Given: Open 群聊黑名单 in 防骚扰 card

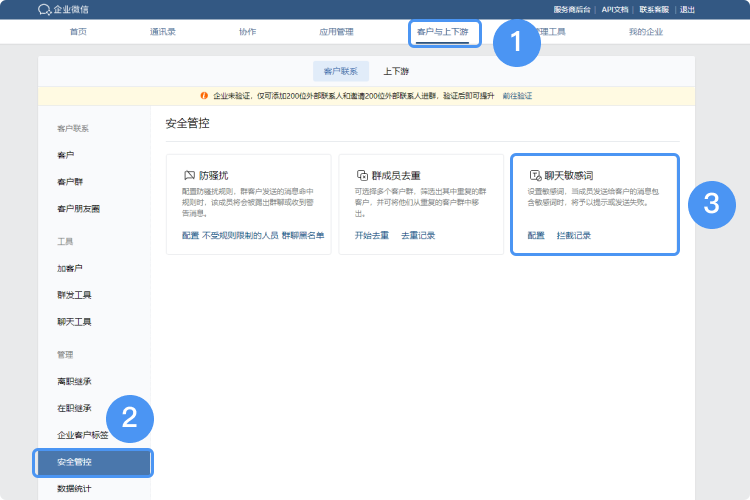Looking at the screenshot, I should pyautogui.click(x=303, y=235).
